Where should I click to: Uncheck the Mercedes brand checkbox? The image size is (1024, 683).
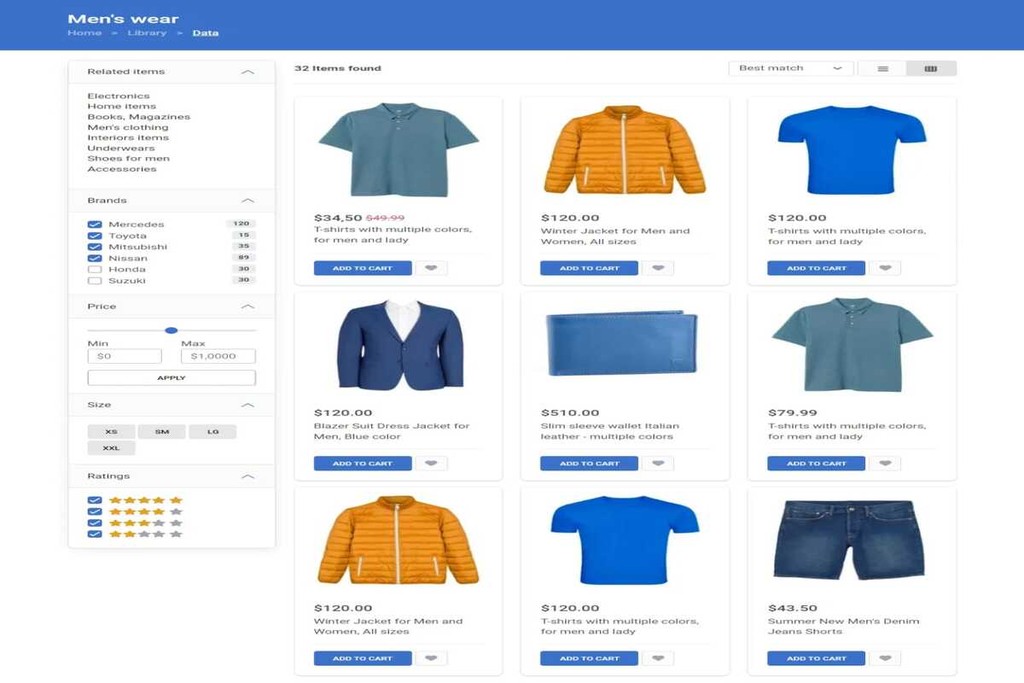(x=95, y=225)
